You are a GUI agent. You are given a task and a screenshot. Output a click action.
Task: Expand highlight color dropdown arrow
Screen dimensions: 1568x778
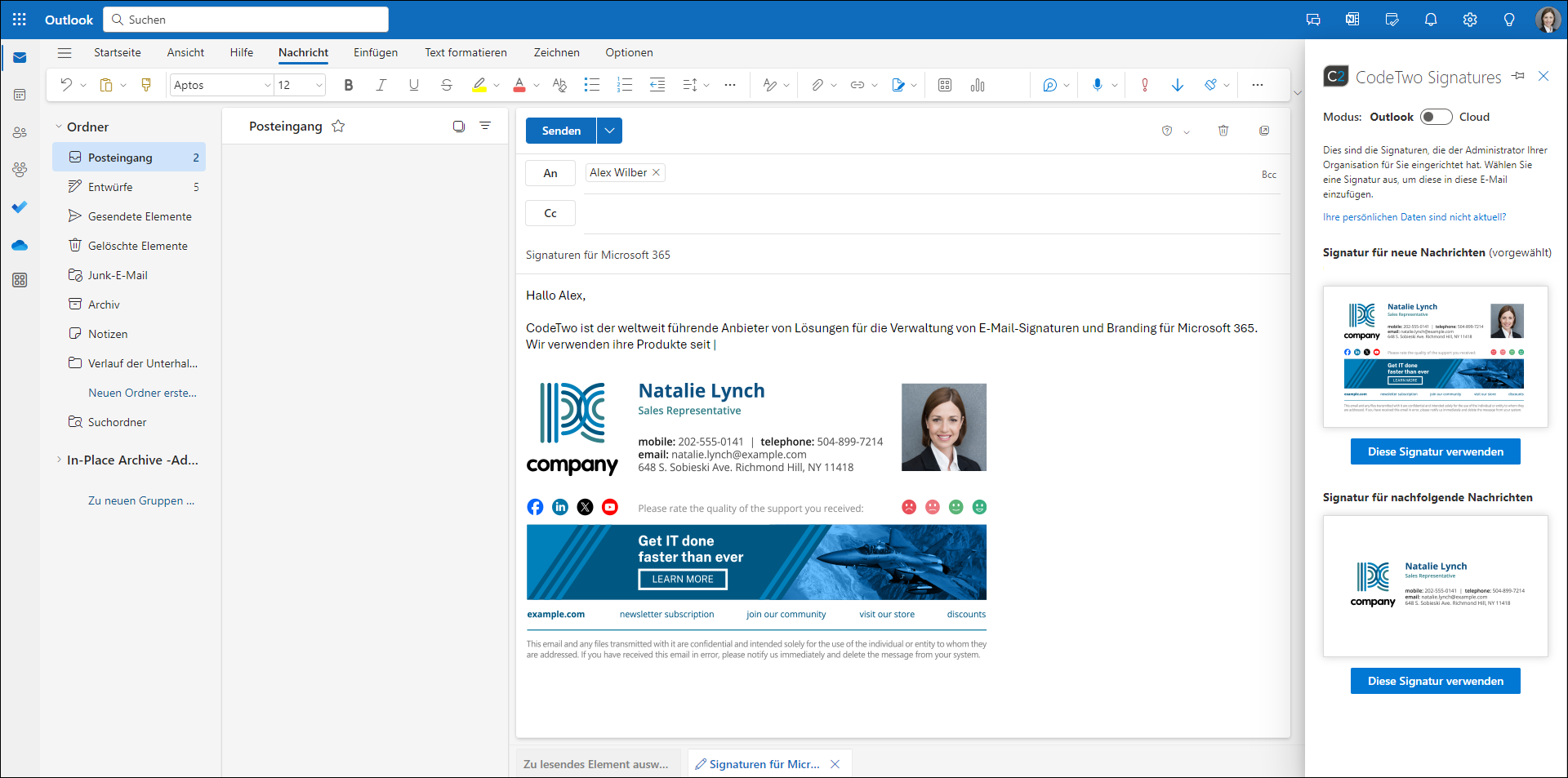click(x=497, y=85)
